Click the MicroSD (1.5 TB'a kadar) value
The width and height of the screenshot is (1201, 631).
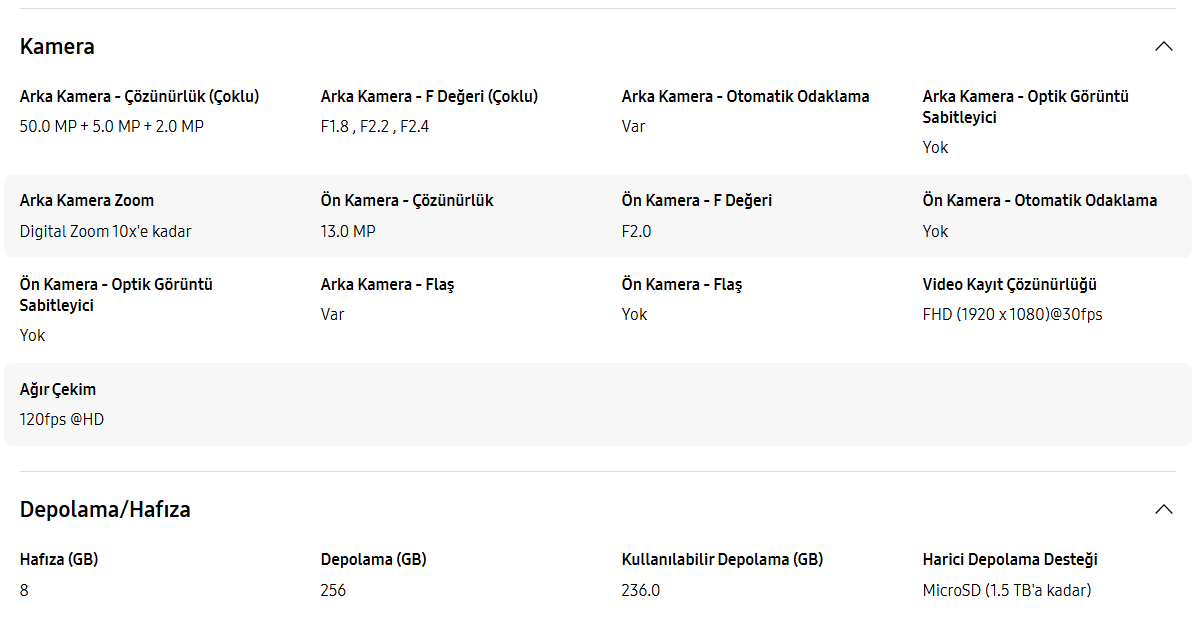(x=1006, y=590)
